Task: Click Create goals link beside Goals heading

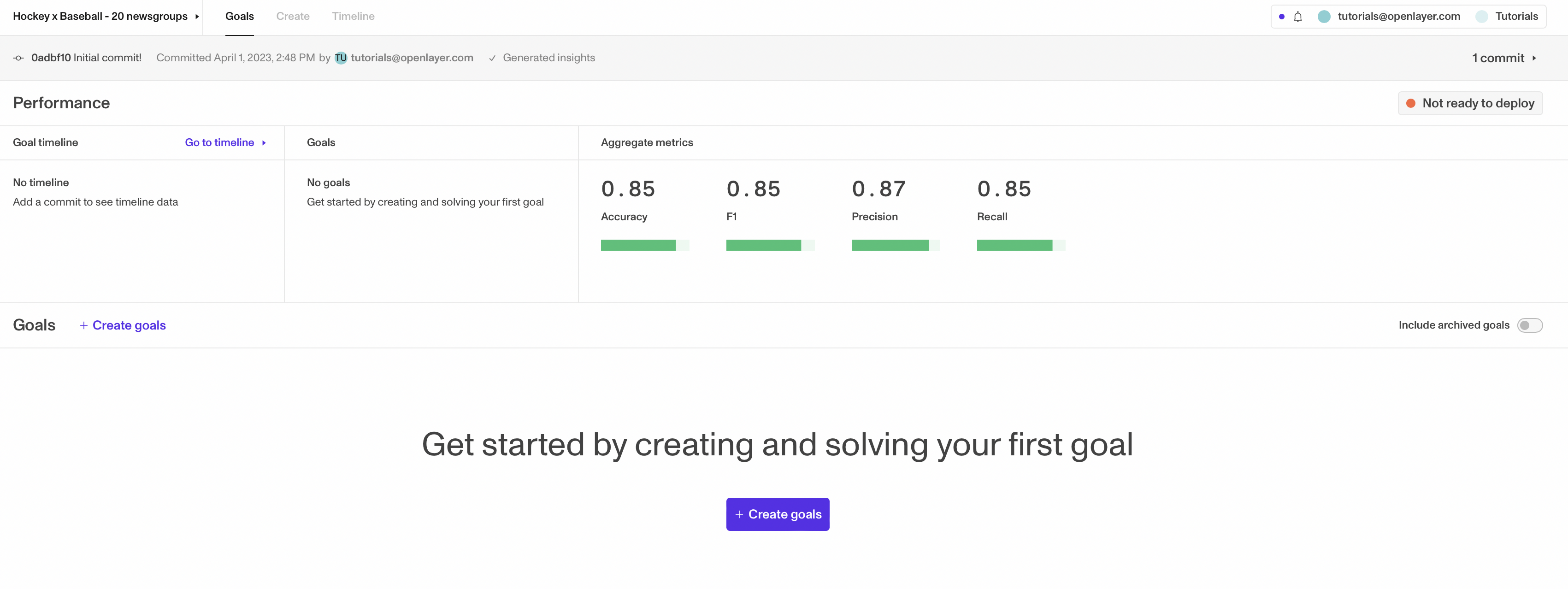Action: coord(123,325)
